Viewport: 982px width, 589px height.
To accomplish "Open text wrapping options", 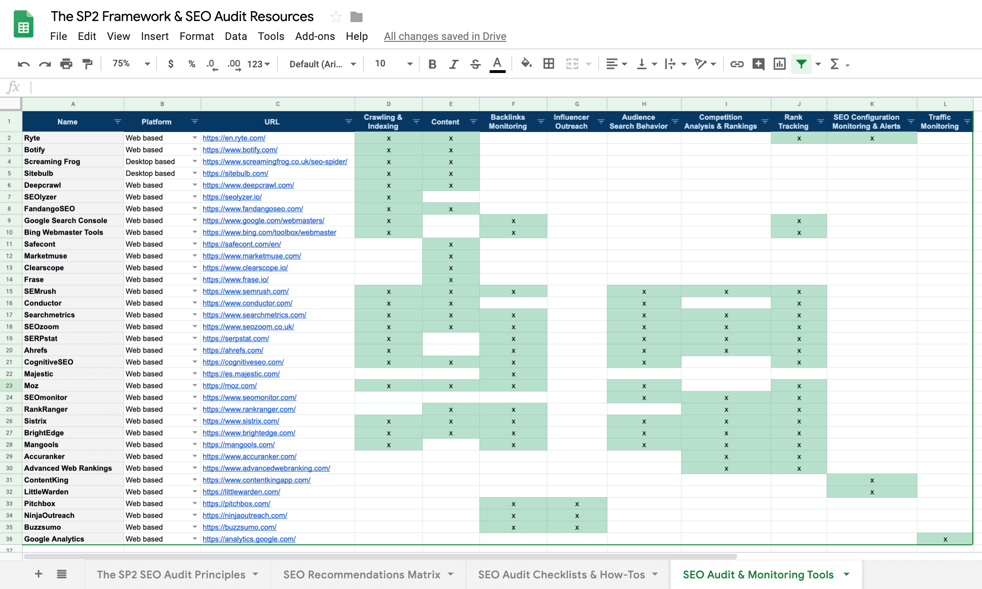I will click(675, 64).
